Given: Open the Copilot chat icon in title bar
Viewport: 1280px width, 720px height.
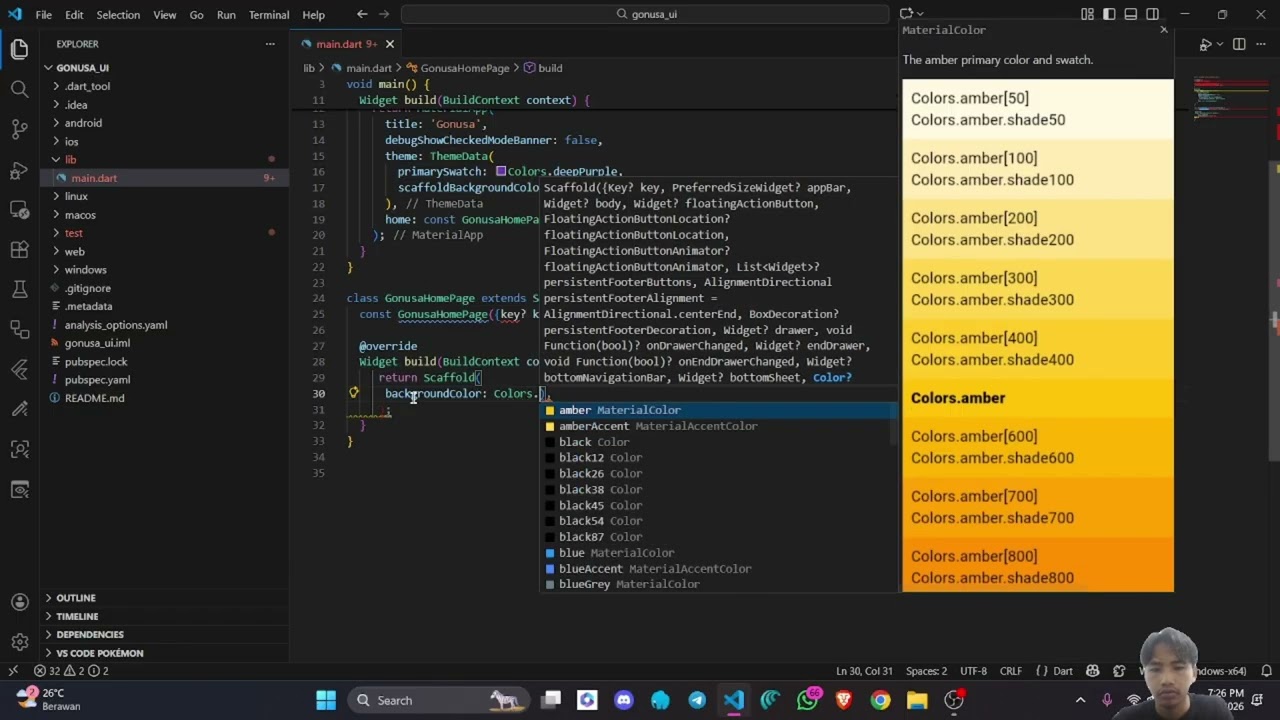Looking at the screenshot, I should [x=906, y=14].
